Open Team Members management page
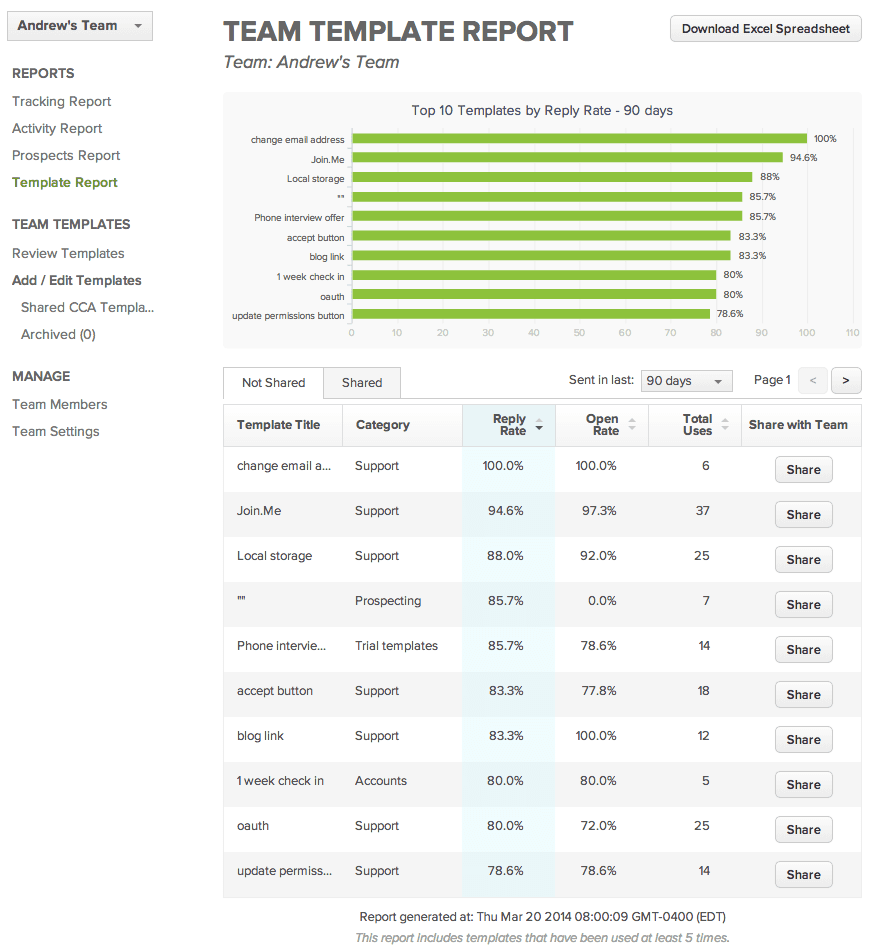 tap(60, 404)
